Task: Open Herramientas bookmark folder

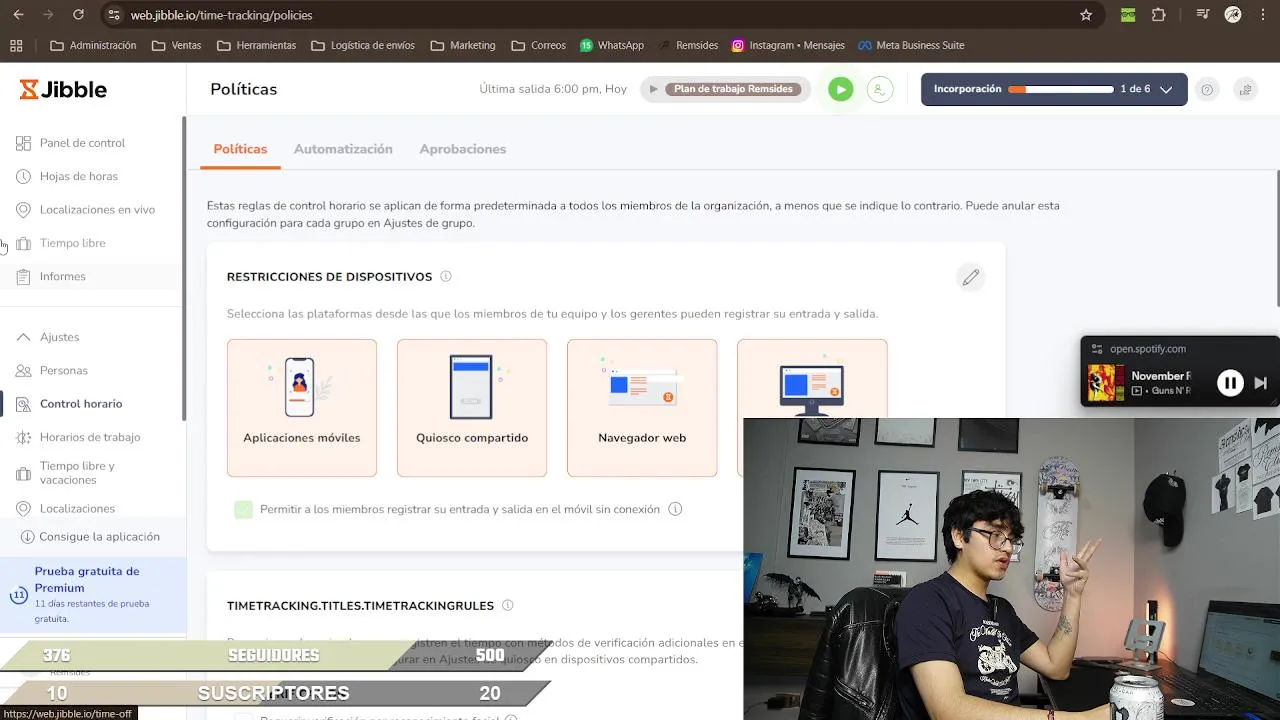Action: [x=256, y=45]
